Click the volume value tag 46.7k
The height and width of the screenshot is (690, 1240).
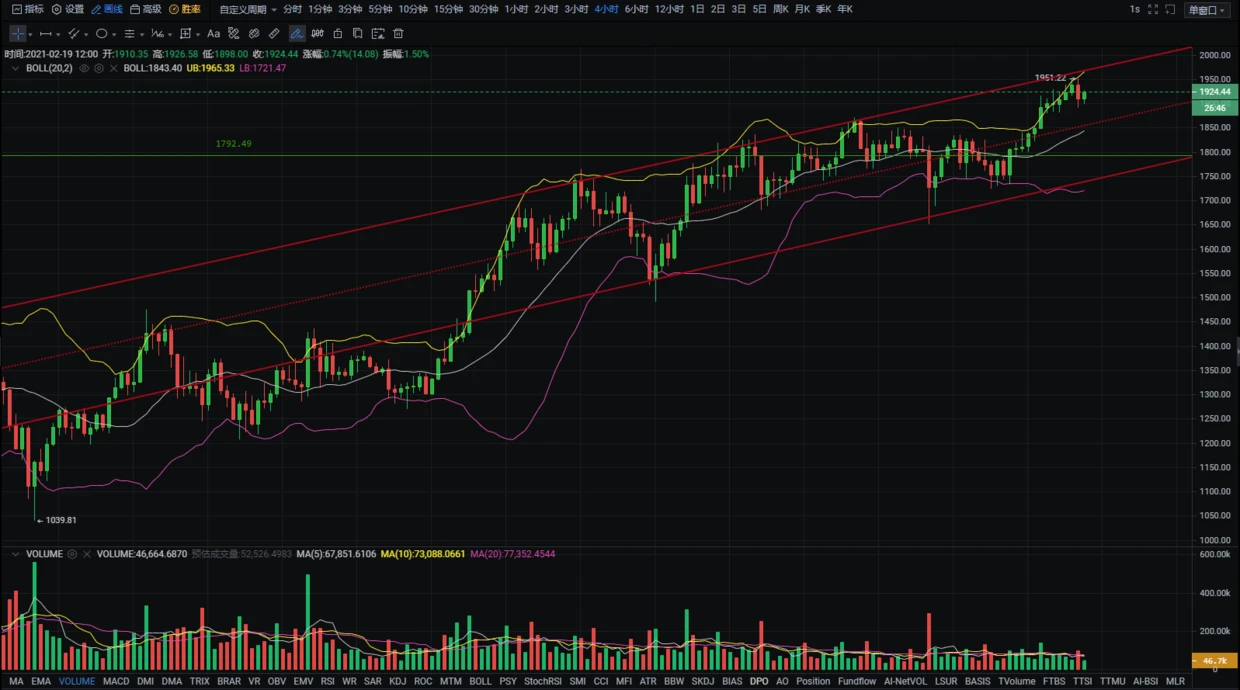[1215, 662]
